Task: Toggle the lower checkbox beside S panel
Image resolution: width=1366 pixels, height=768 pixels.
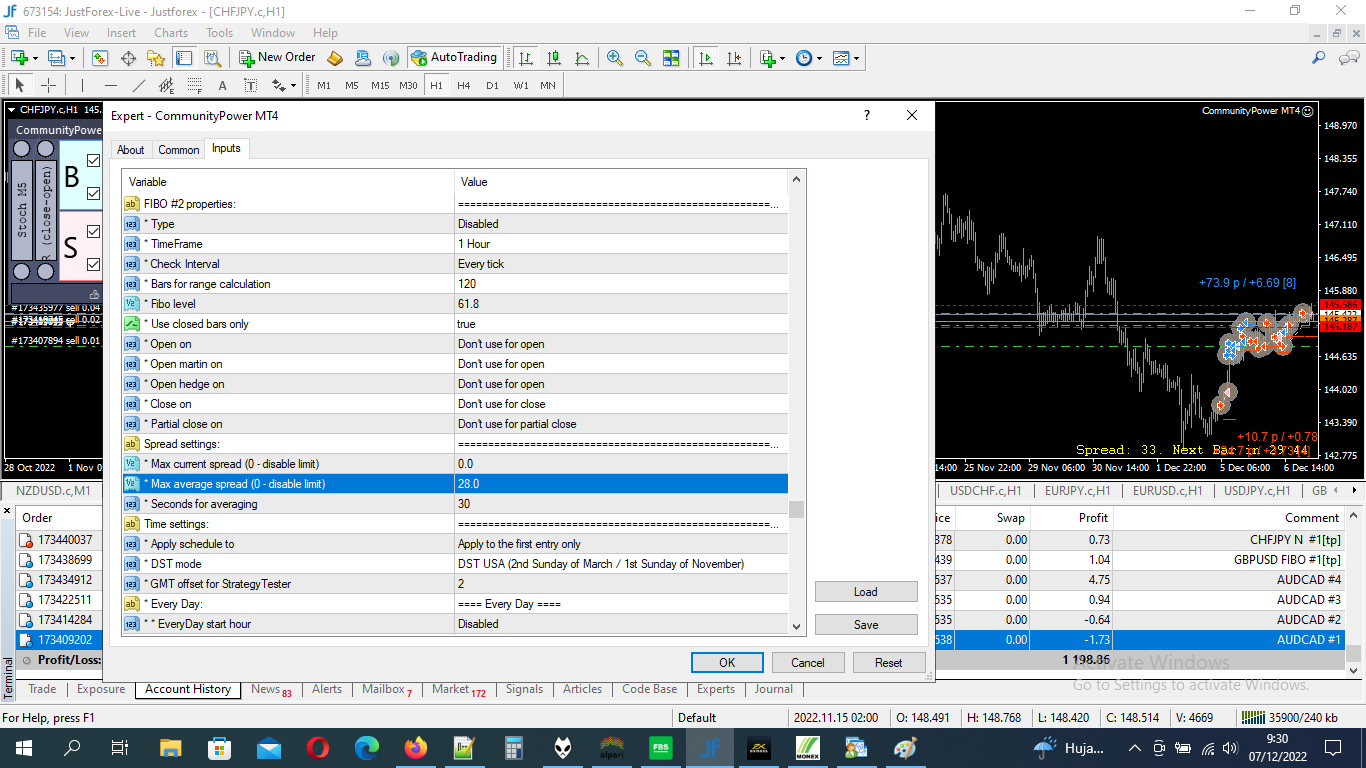Action: [x=94, y=264]
